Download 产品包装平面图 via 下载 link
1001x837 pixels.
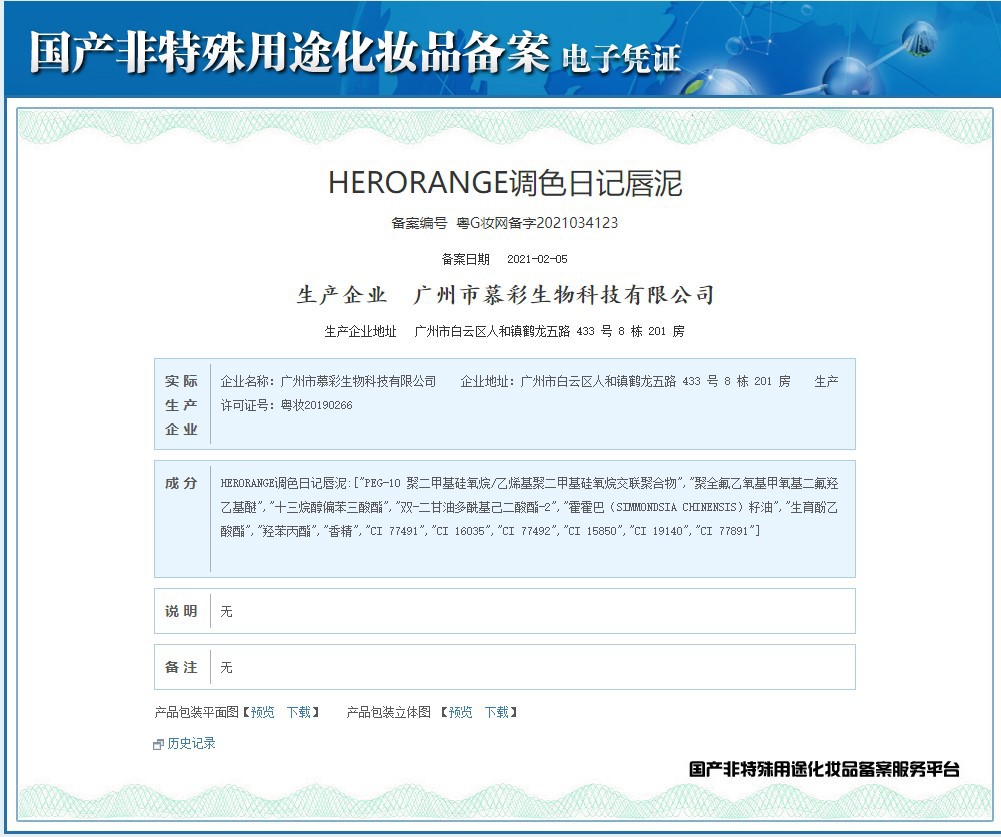tap(298, 713)
